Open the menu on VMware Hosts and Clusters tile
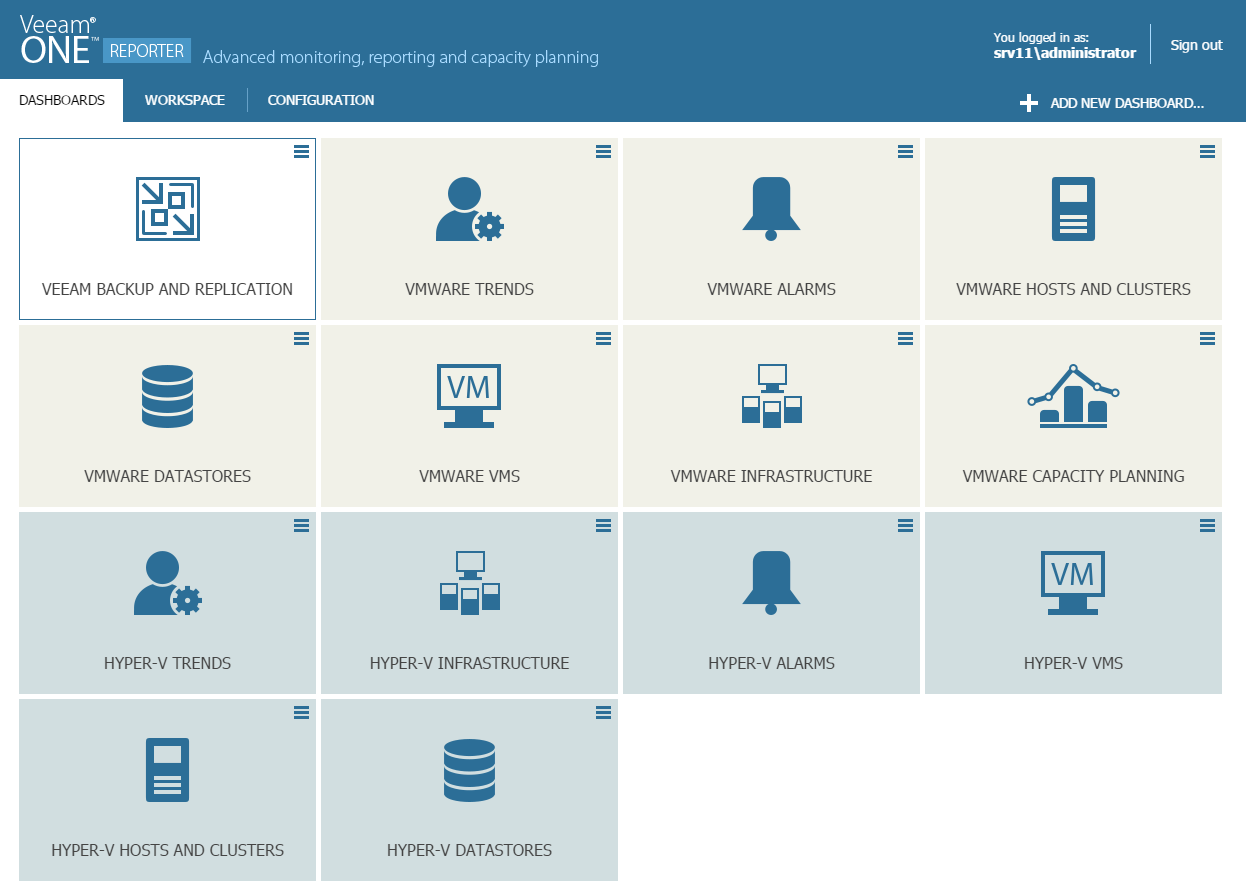 click(x=1207, y=151)
